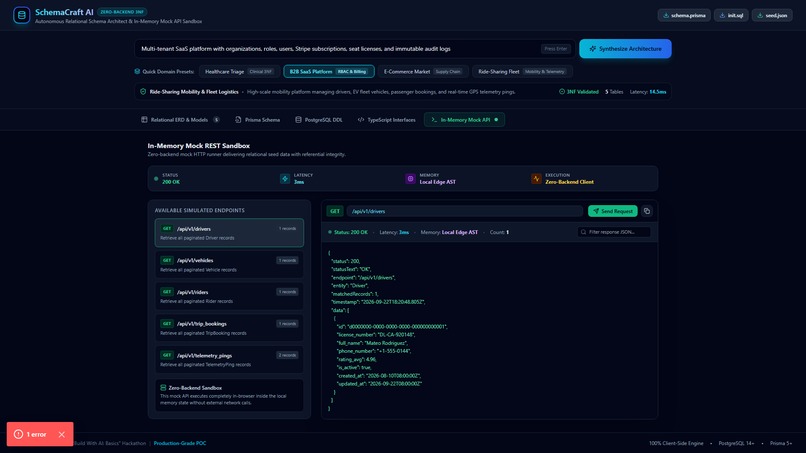Image resolution: width=806 pixels, height=453 pixels.
Task: Select the /api/v1/telemetry_pings endpoint
Action: click(229, 359)
